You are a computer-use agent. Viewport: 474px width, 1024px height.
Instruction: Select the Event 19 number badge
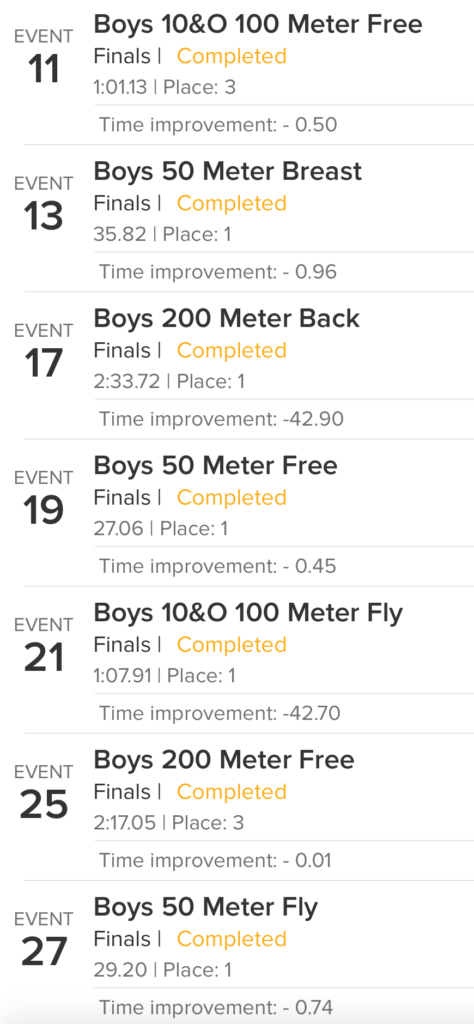(43, 498)
